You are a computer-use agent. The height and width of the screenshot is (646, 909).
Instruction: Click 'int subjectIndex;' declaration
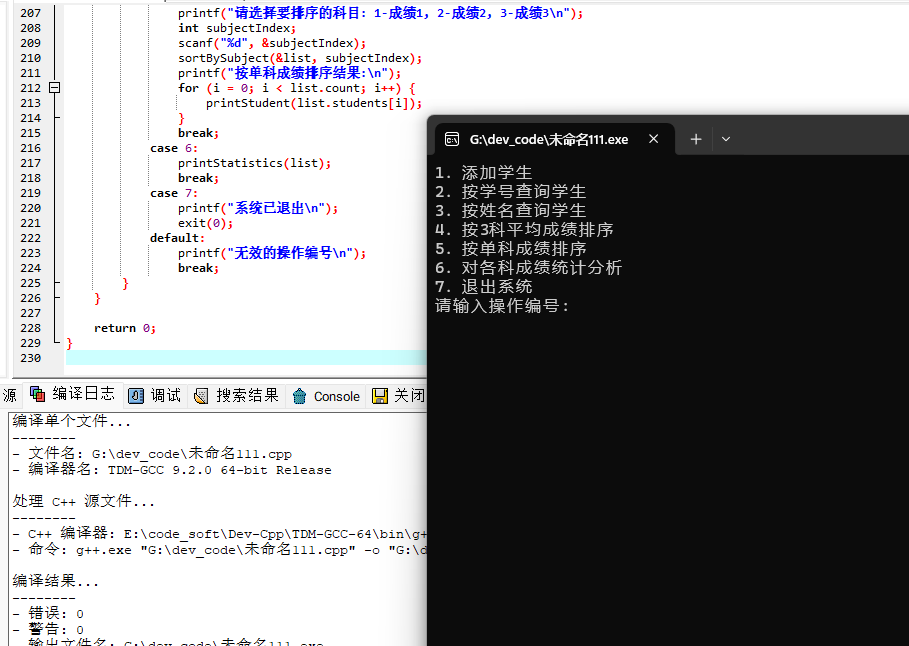click(237, 28)
